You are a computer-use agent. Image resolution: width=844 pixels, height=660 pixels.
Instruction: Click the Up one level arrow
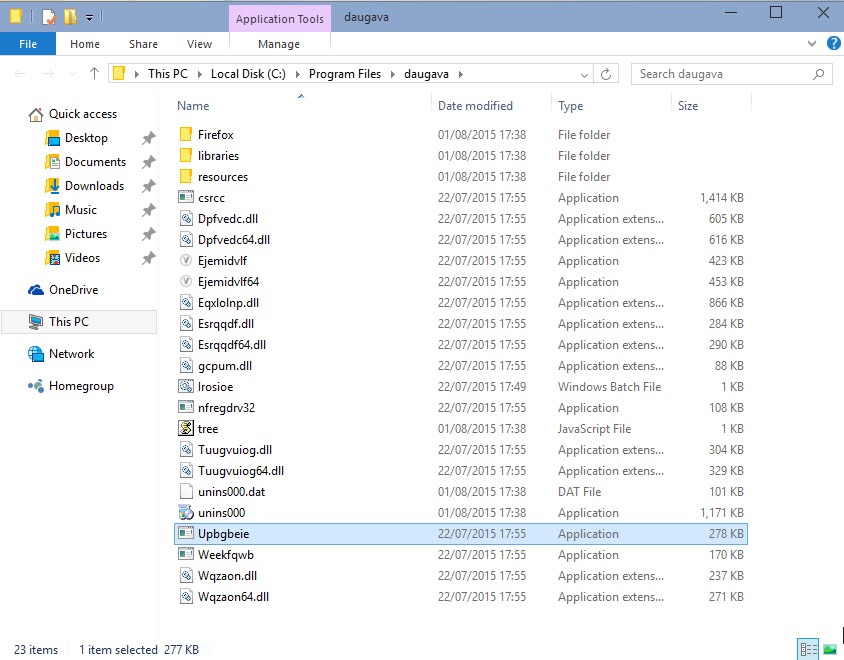click(95, 74)
